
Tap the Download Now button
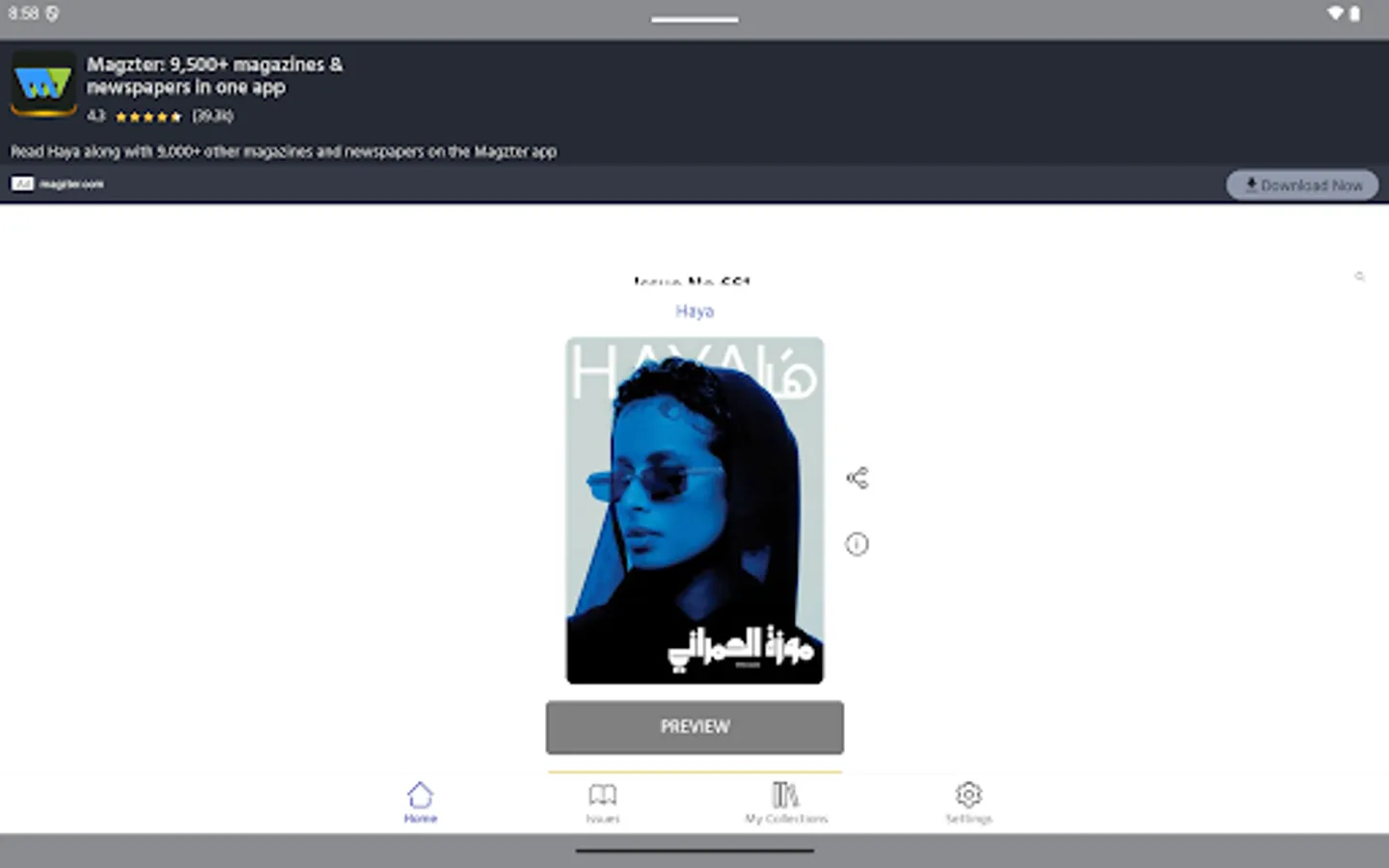click(1302, 184)
